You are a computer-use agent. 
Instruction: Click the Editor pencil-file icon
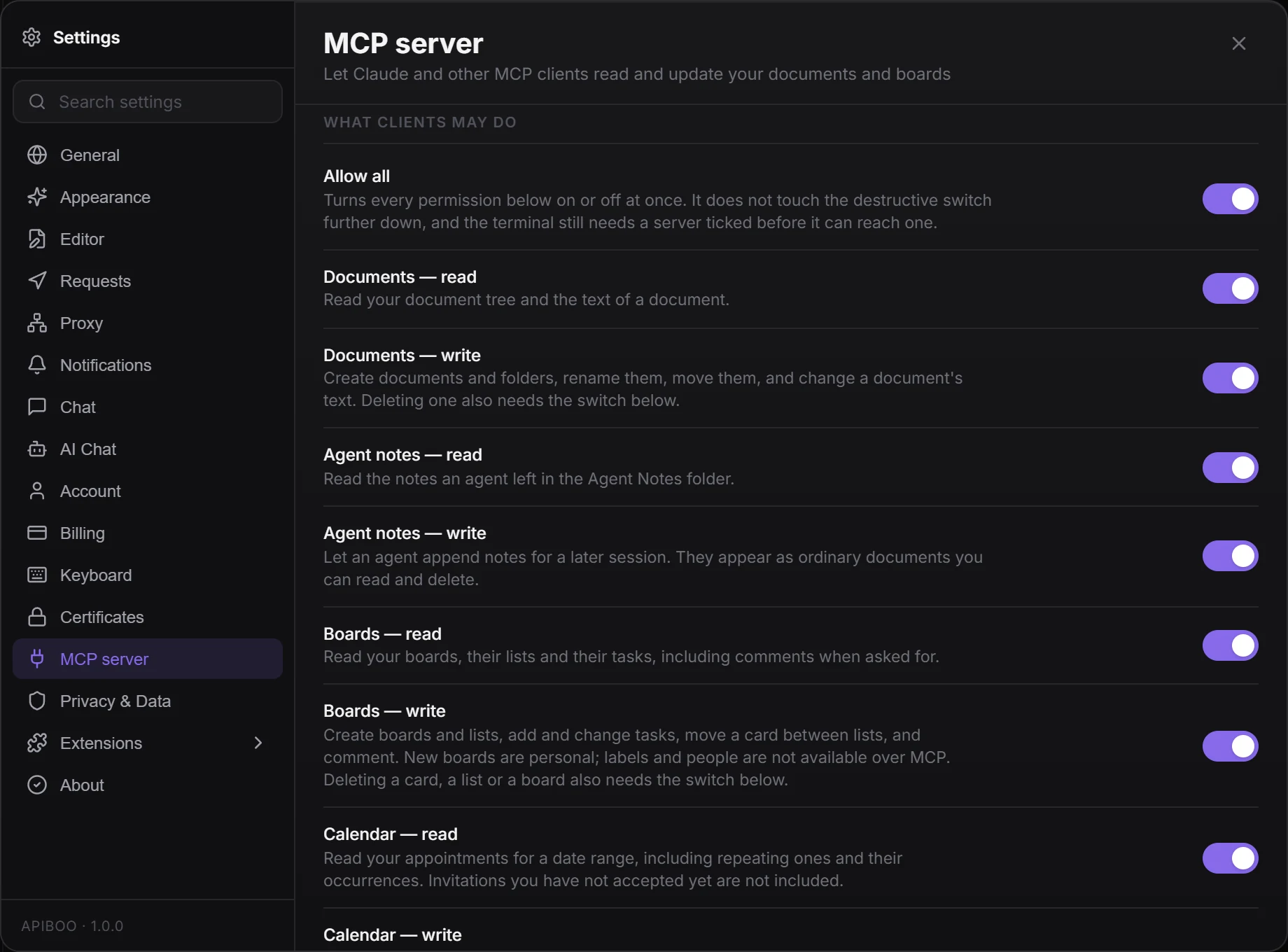coord(37,239)
